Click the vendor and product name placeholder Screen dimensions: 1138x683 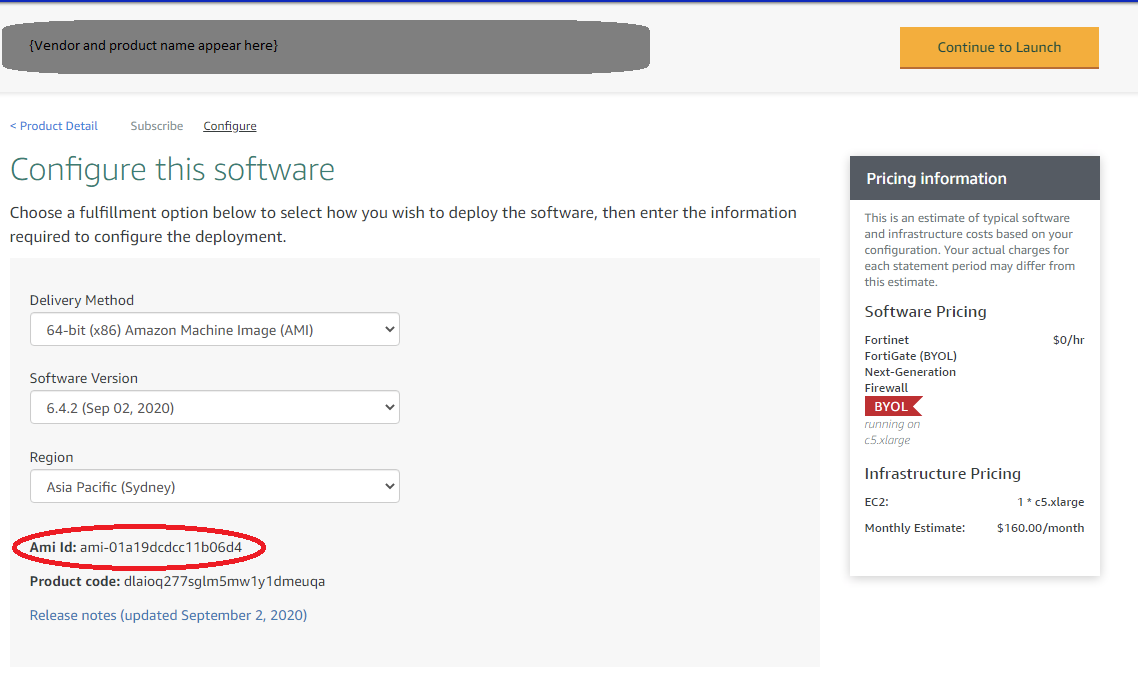[154, 46]
